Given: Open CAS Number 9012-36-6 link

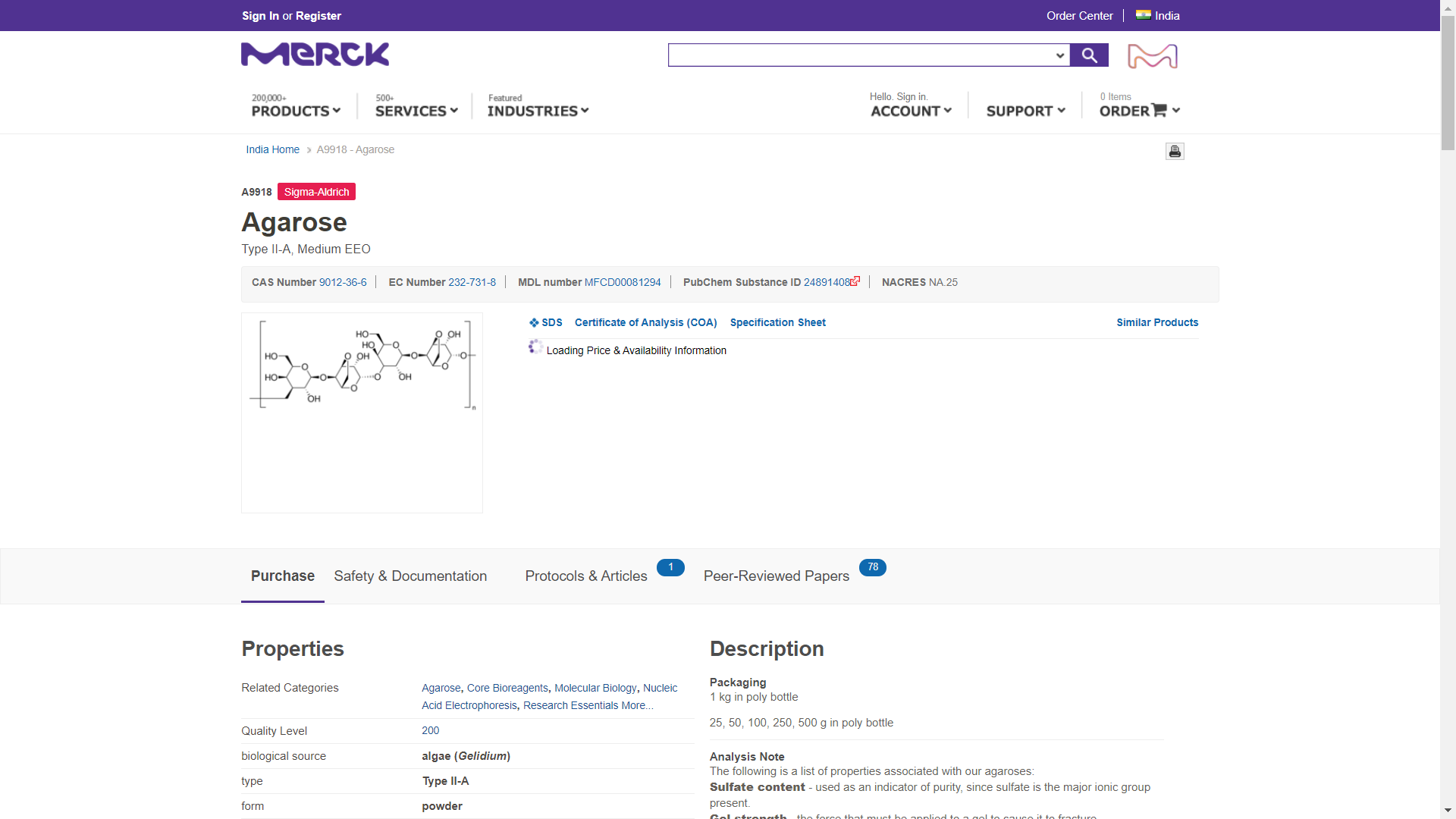Looking at the screenshot, I should click(x=343, y=282).
